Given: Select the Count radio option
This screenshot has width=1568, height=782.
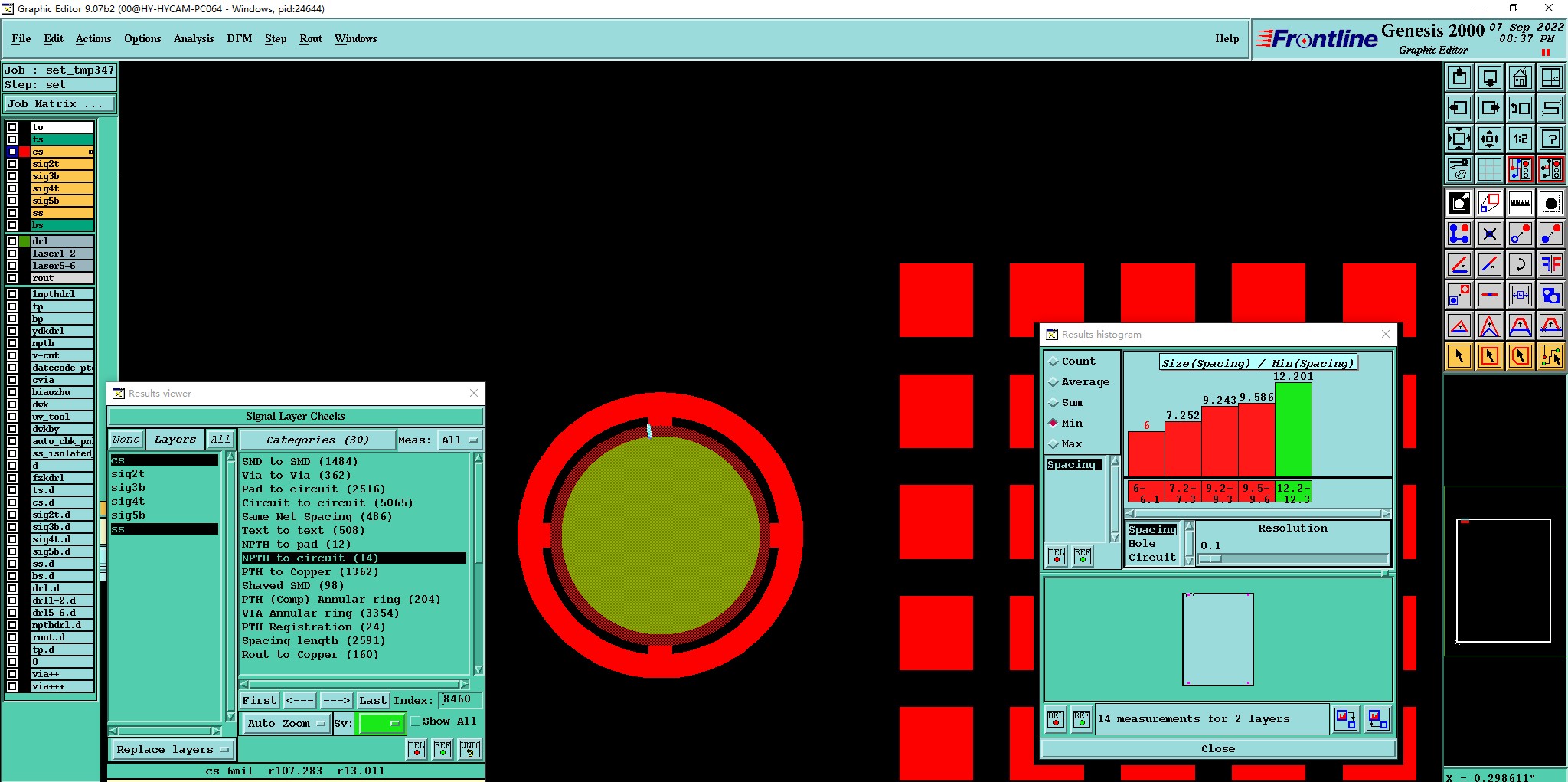Looking at the screenshot, I should click(1053, 362).
